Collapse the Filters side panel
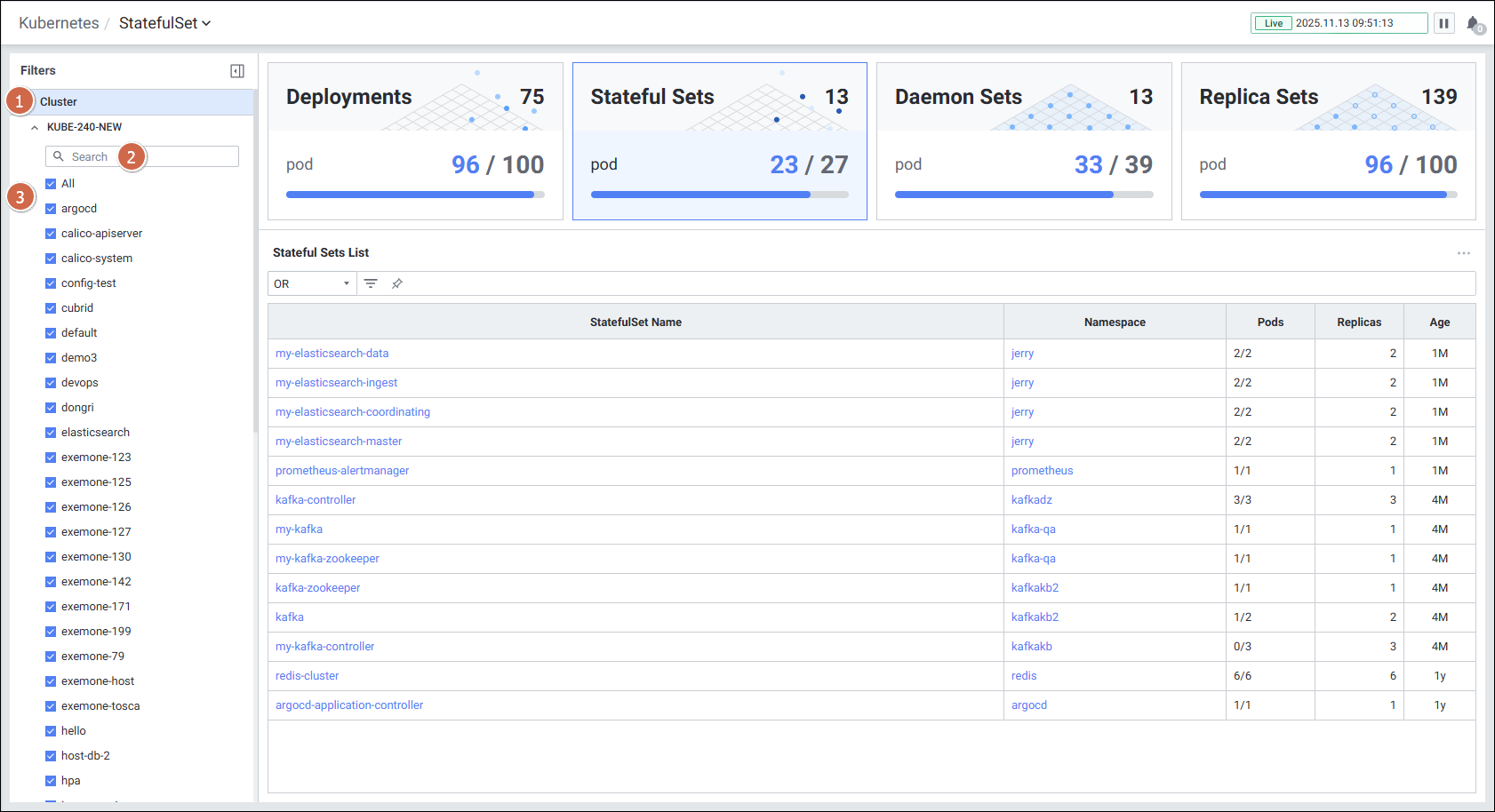 (237, 71)
